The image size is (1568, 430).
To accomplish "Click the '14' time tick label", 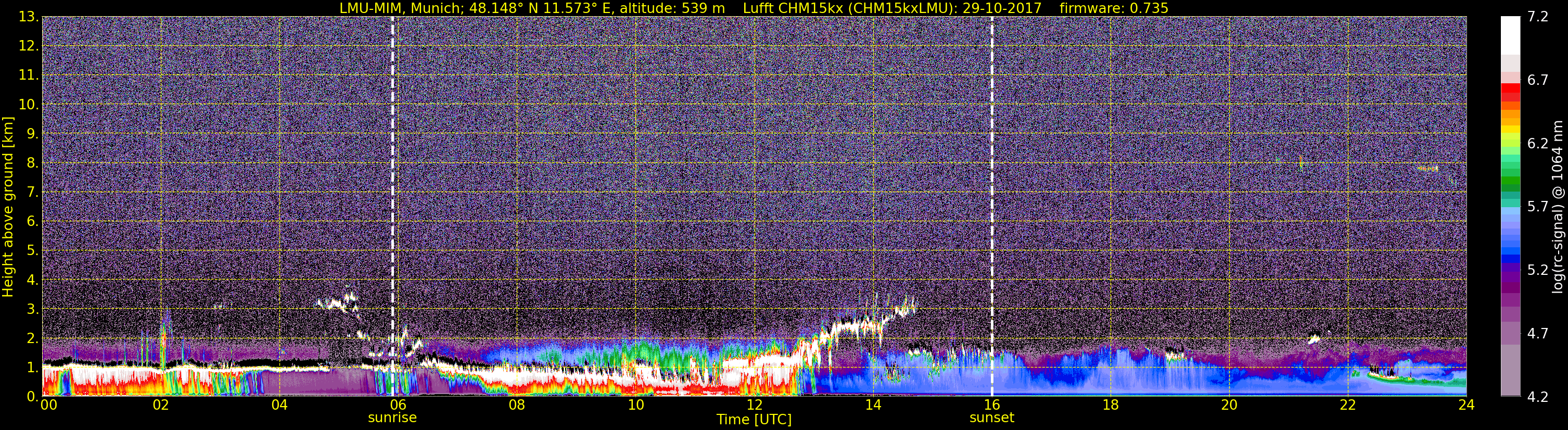I will (x=873, y=405).
